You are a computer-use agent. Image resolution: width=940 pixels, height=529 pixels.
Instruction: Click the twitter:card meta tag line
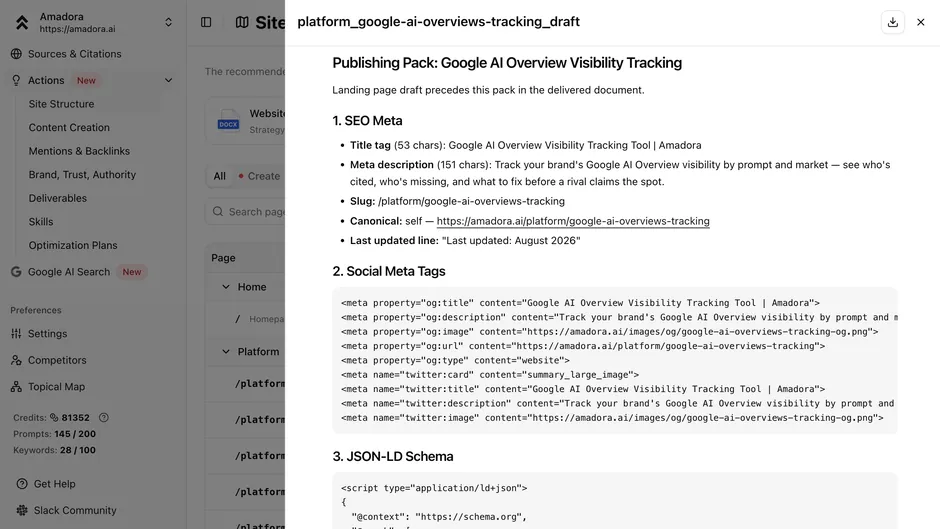[490, 375]
